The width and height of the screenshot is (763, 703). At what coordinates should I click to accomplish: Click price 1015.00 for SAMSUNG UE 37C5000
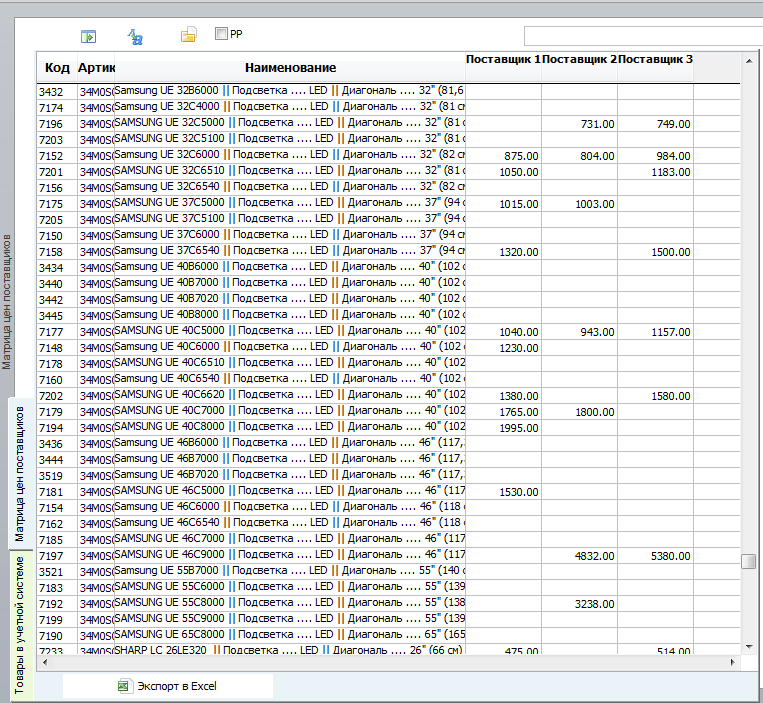point(519,204)
